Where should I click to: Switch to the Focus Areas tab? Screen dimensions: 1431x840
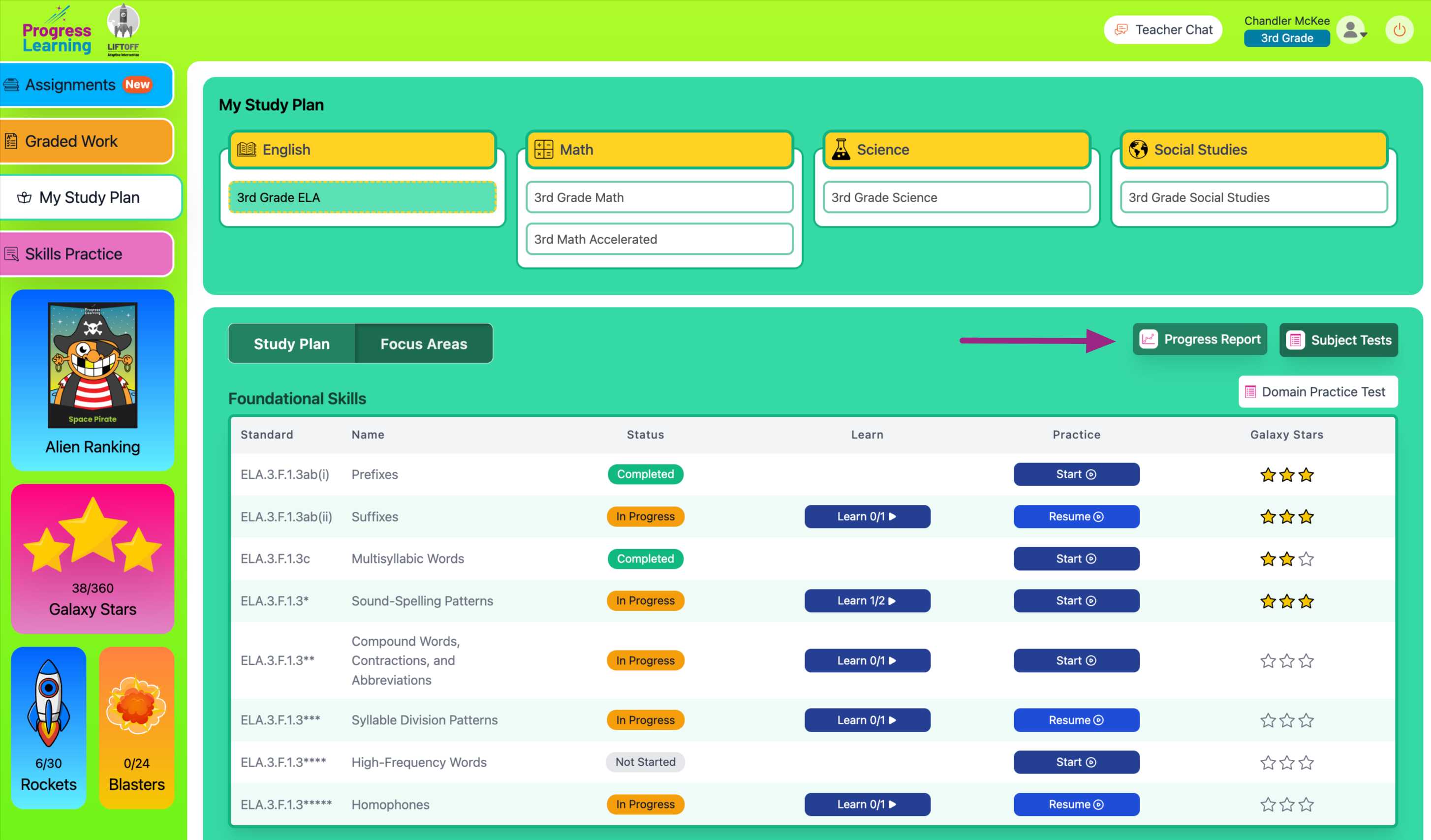(x=424, y=343)
